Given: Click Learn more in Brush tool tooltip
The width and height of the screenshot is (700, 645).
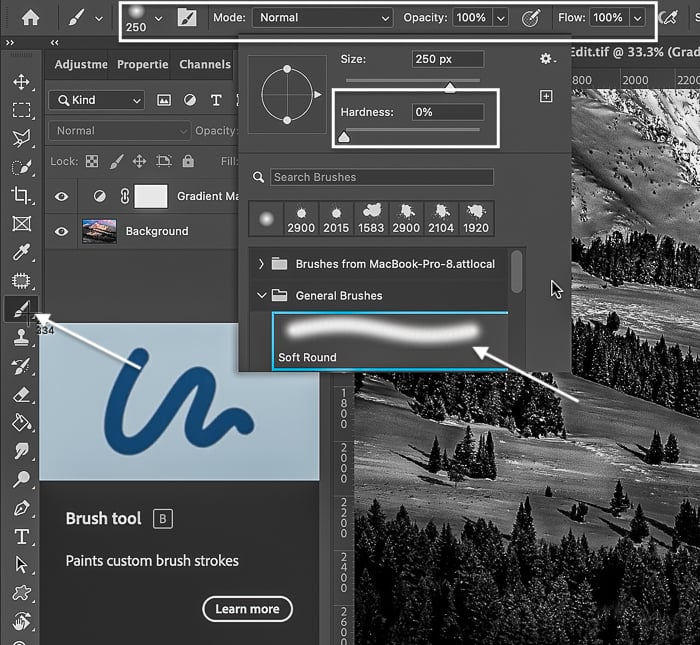Looking at the screenshot, I should point(247,609).
